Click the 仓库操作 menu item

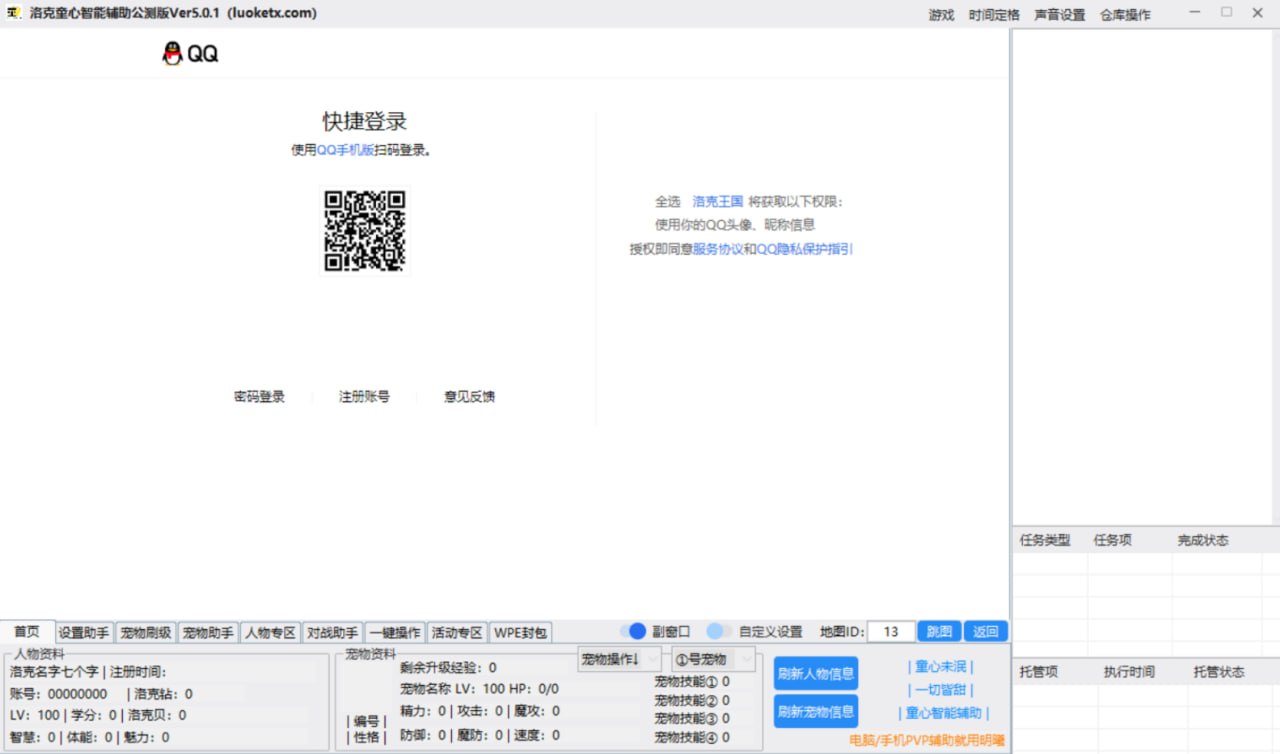[1124, 14]
